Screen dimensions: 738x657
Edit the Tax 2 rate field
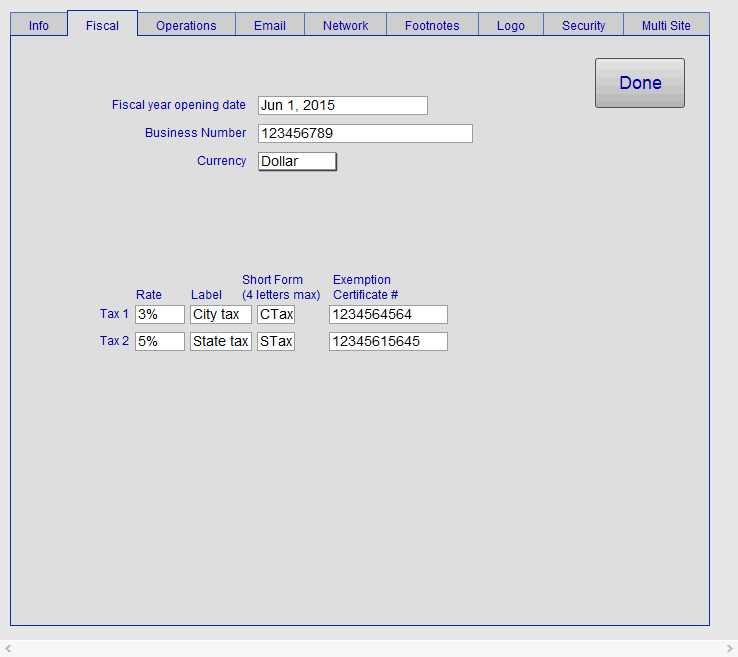click(160, 341)
